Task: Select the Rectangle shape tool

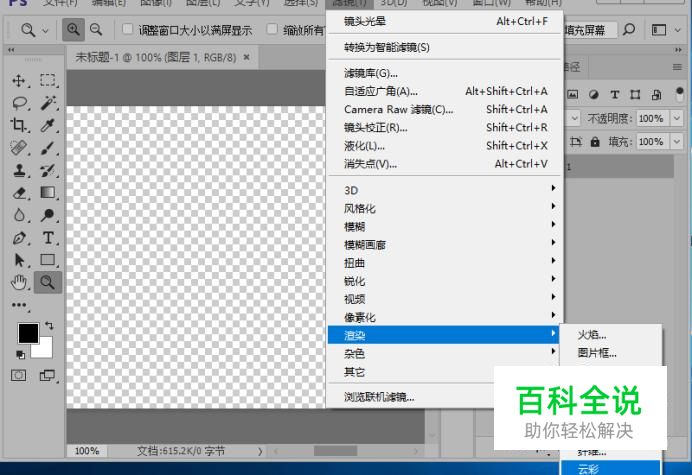Action: pos(47,260)
